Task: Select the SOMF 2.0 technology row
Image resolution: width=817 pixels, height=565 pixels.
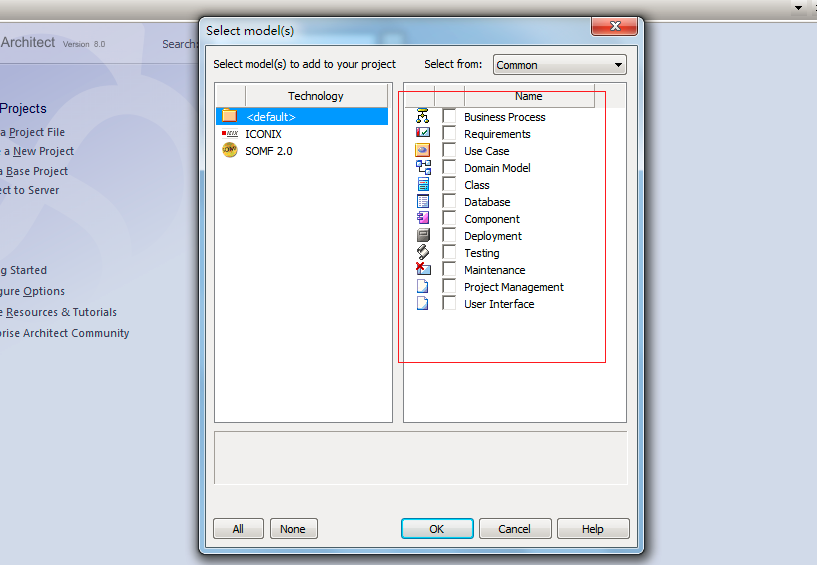Action: (302, 151)
